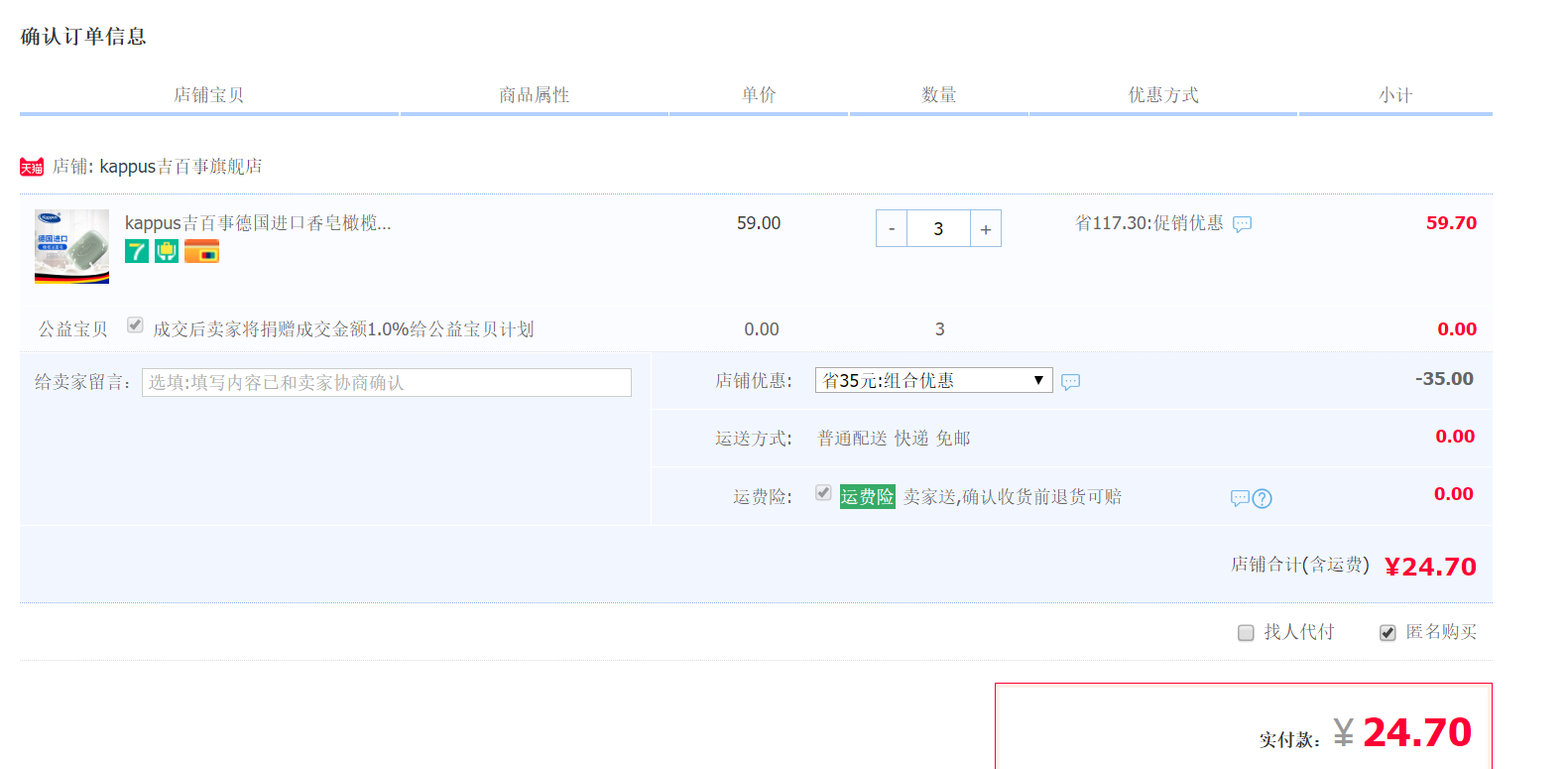
Task: Click the 店铺宝贝 column header
Action: click(x=209, y=95)
